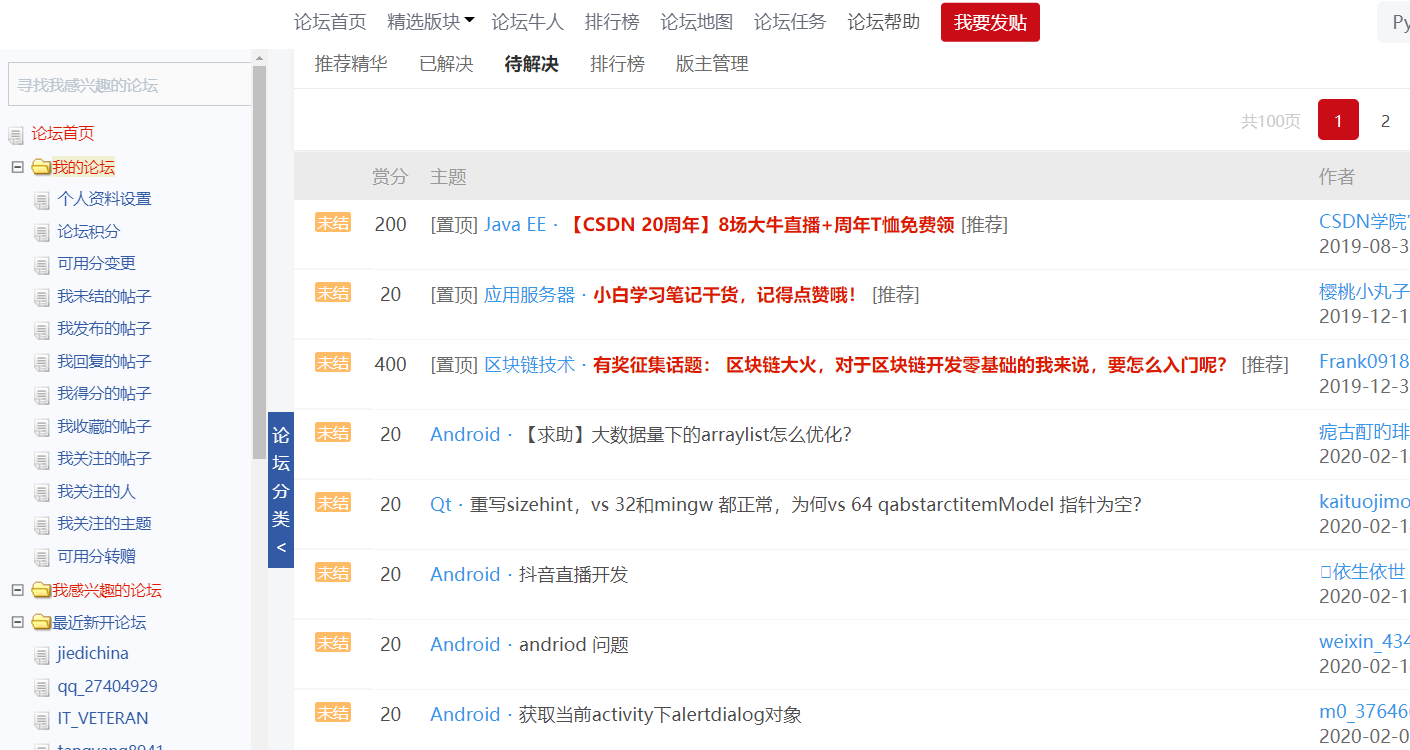
Task: Click page icon beside 我回复的帖子
Action: [x=41, y=363]
